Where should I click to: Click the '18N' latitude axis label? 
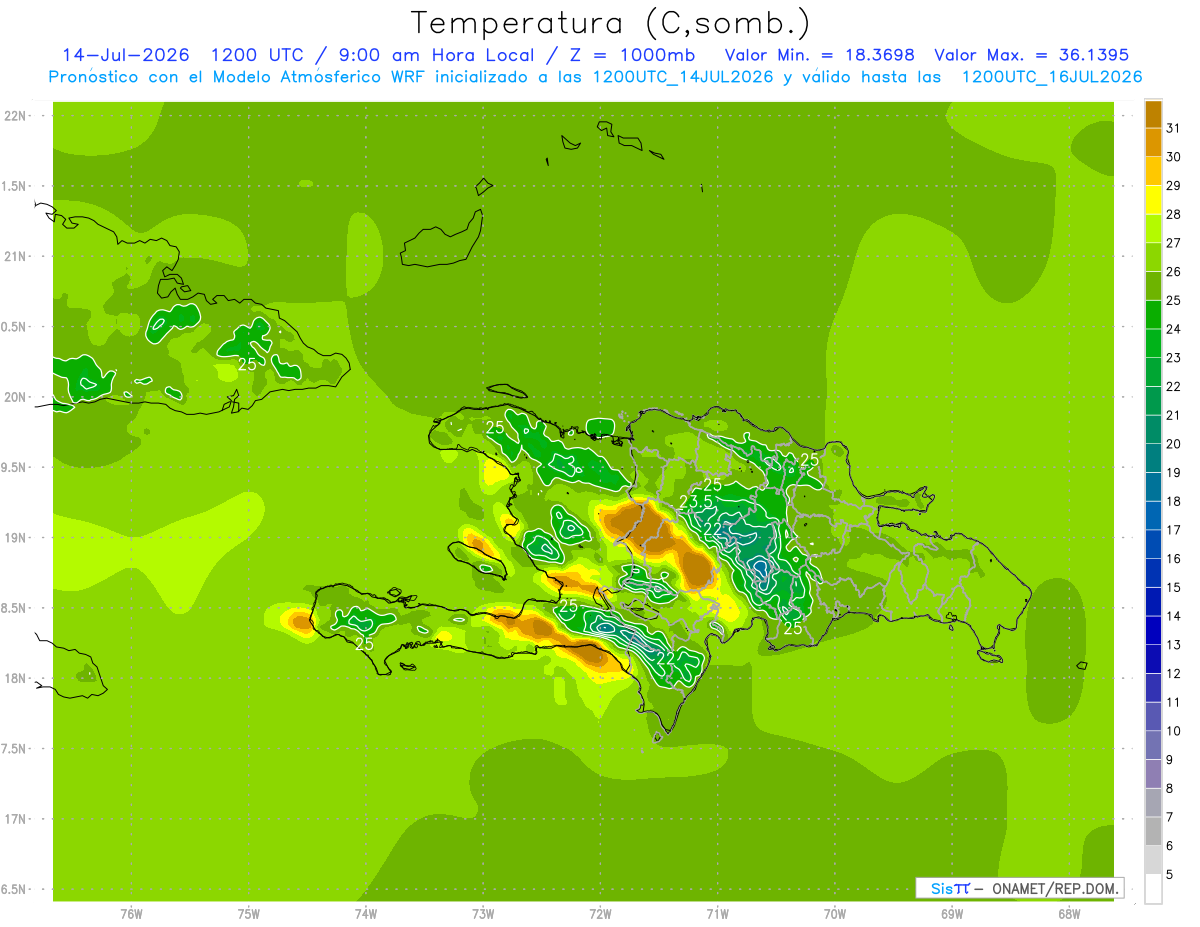[16, 678]
